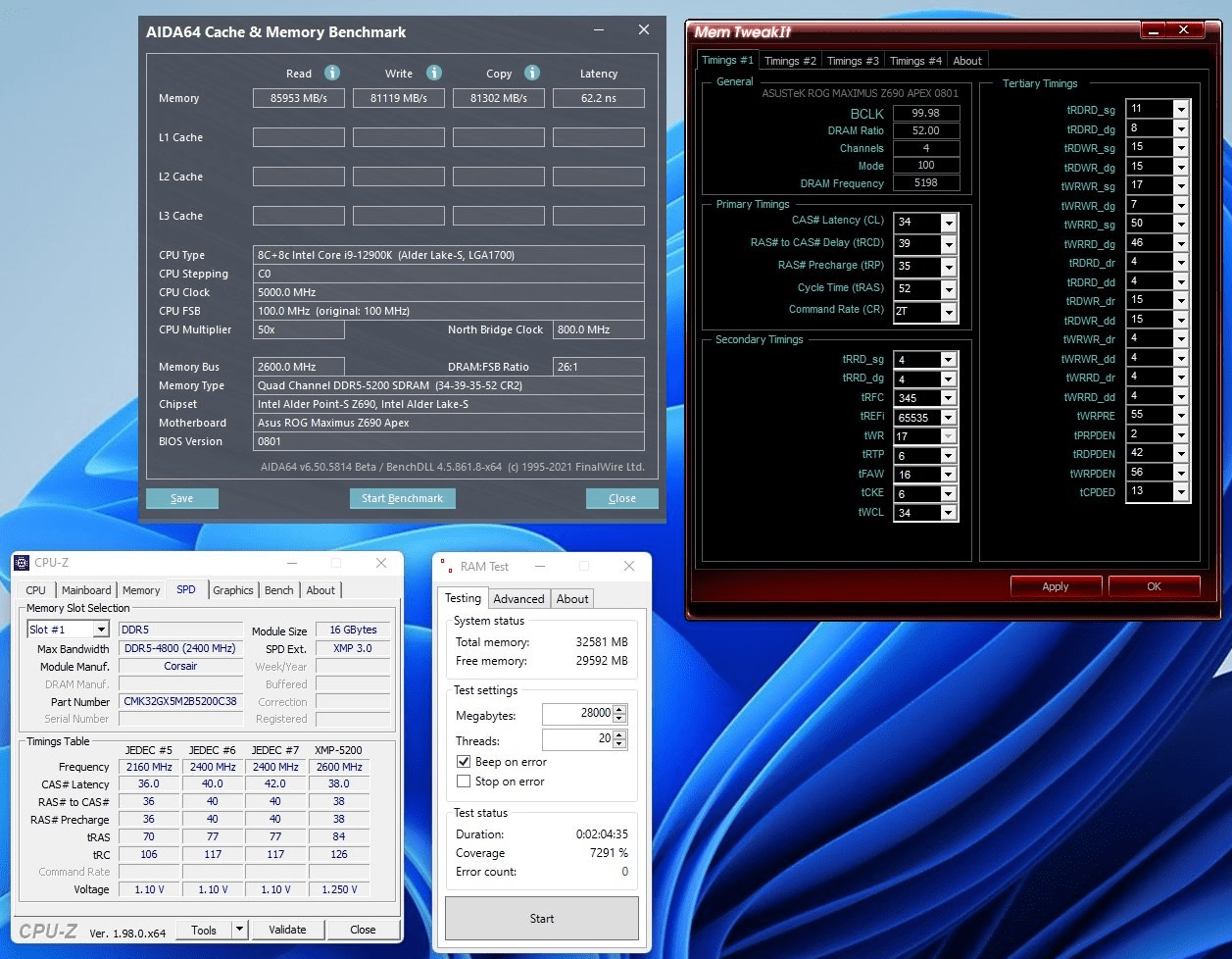Click the DRAM Ratio value field
This screenshot has width=1232, height=959.
[926, 130]
